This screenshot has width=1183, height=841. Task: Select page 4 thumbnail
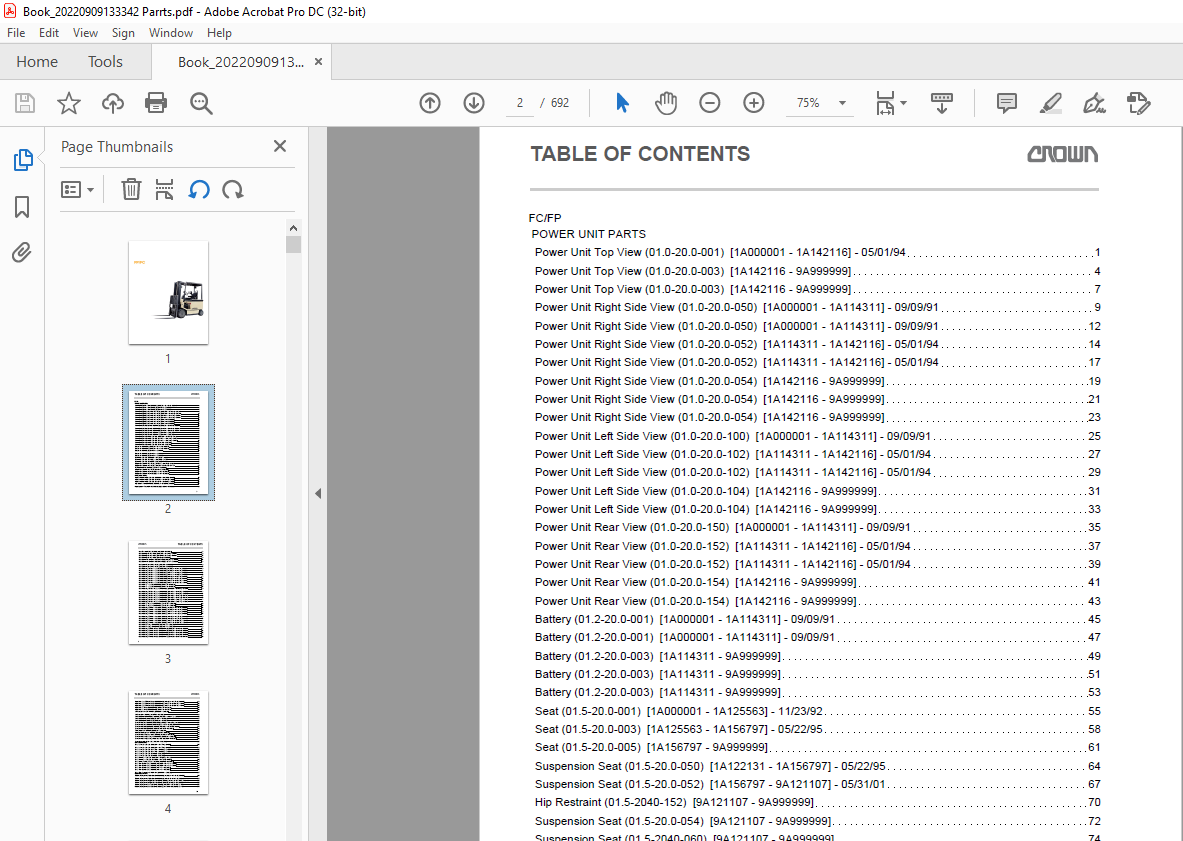(x=168, y=742)
